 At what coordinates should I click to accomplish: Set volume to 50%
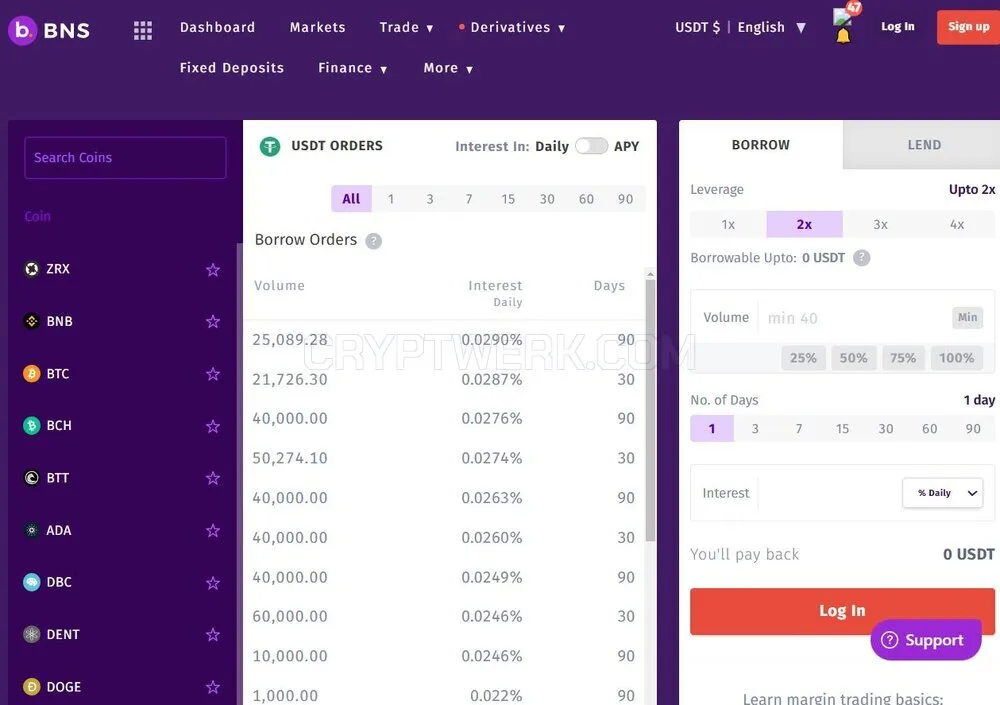click(853, 359)
